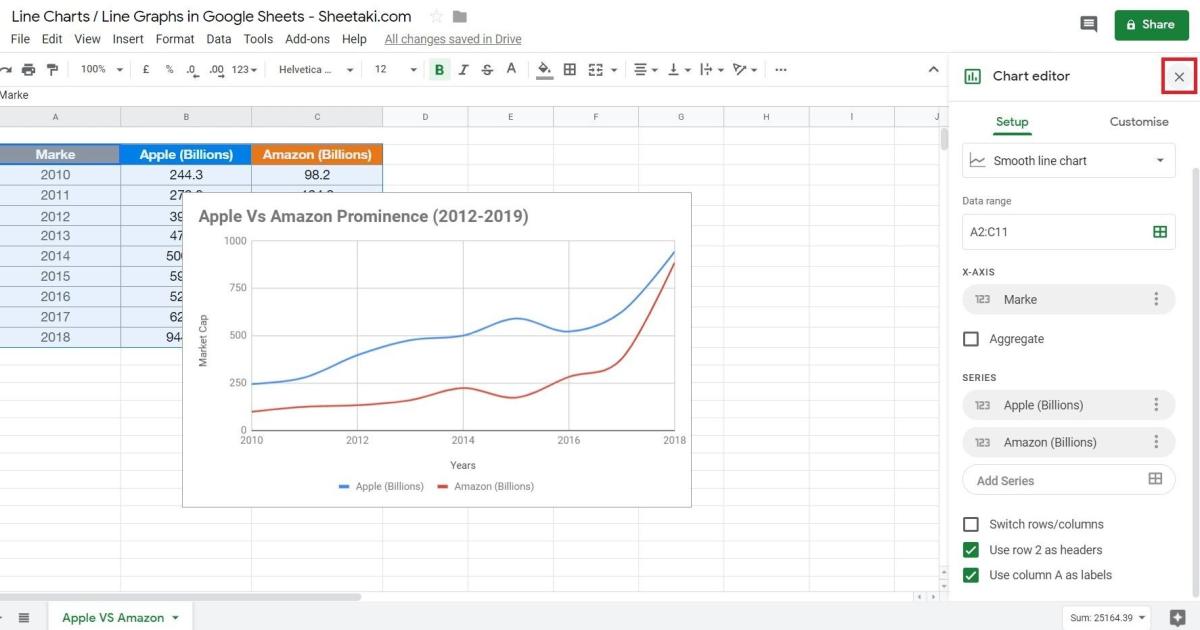Open the comment history icon
The image size is (1200, 630).
pyautogui.click(x=1089, y=24)
